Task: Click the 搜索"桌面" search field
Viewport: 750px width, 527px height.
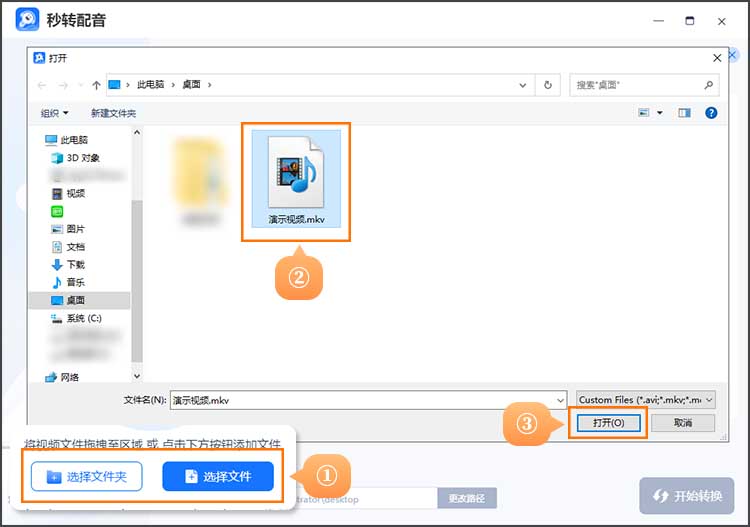Action: click(640, 85)
